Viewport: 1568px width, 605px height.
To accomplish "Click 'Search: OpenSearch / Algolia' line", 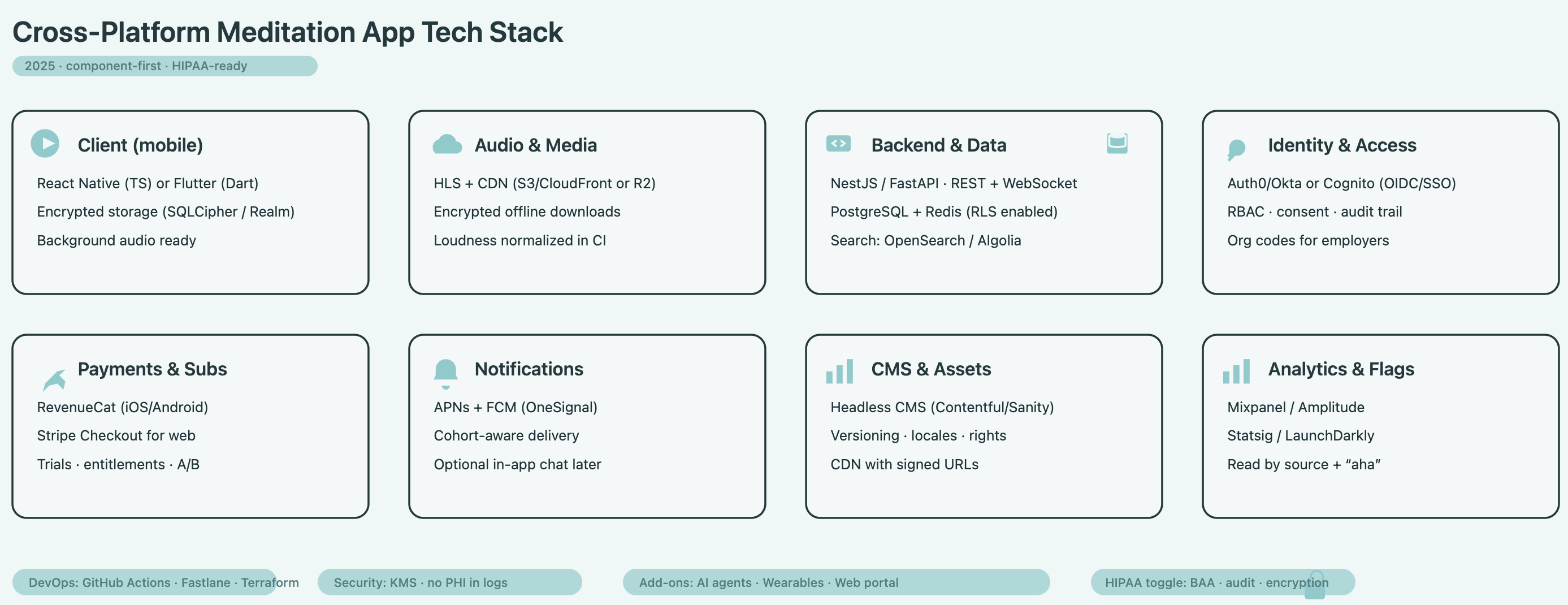I will (x=925, y=240).
